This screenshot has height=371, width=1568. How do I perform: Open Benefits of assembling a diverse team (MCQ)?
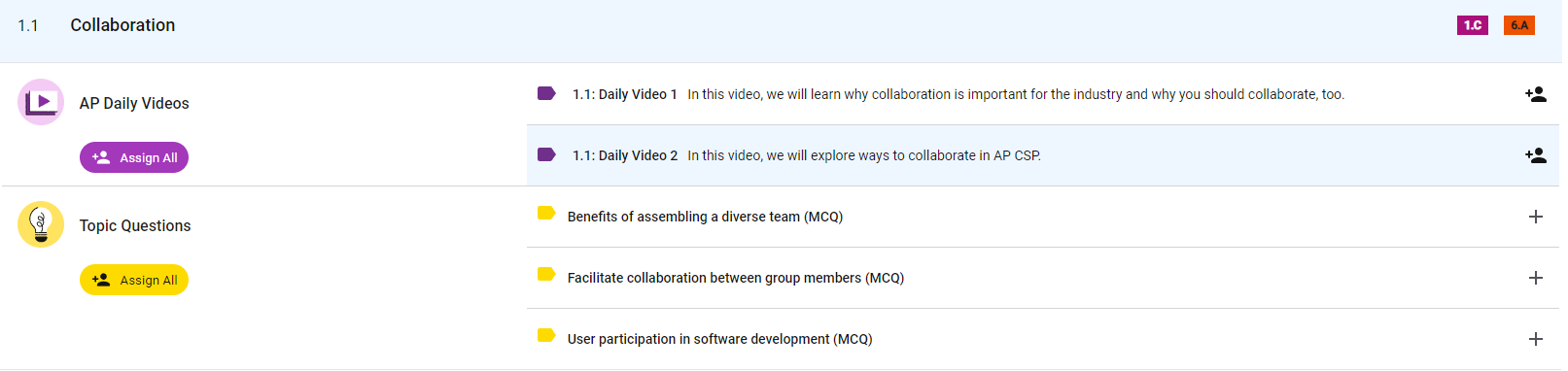pos(705,217)
